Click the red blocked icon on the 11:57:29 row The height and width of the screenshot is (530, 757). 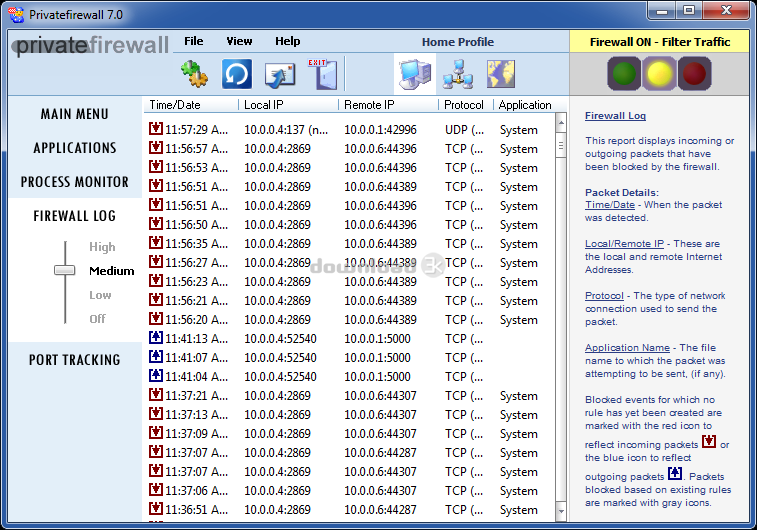pos(156,129)
